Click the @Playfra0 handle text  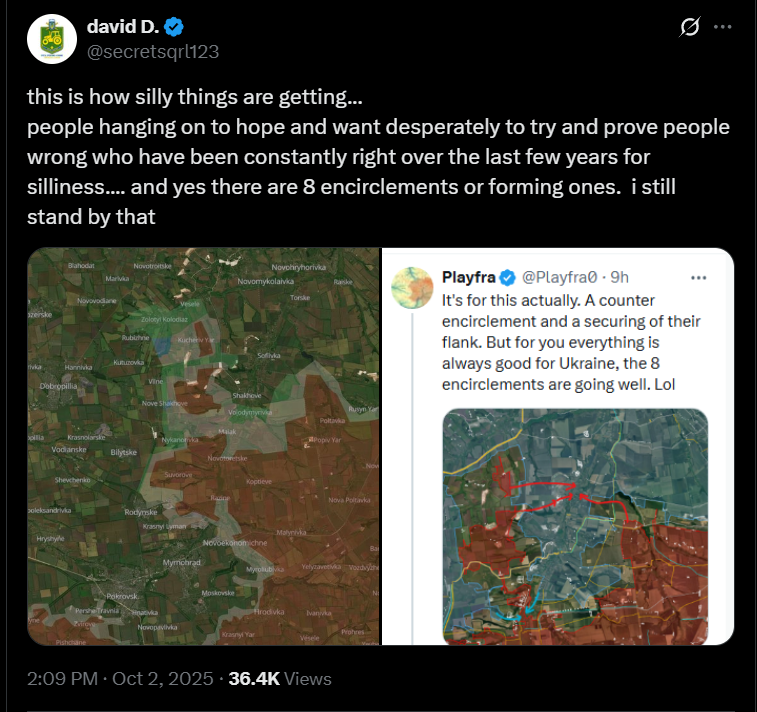pyautogui.click(x=560, y=277)
